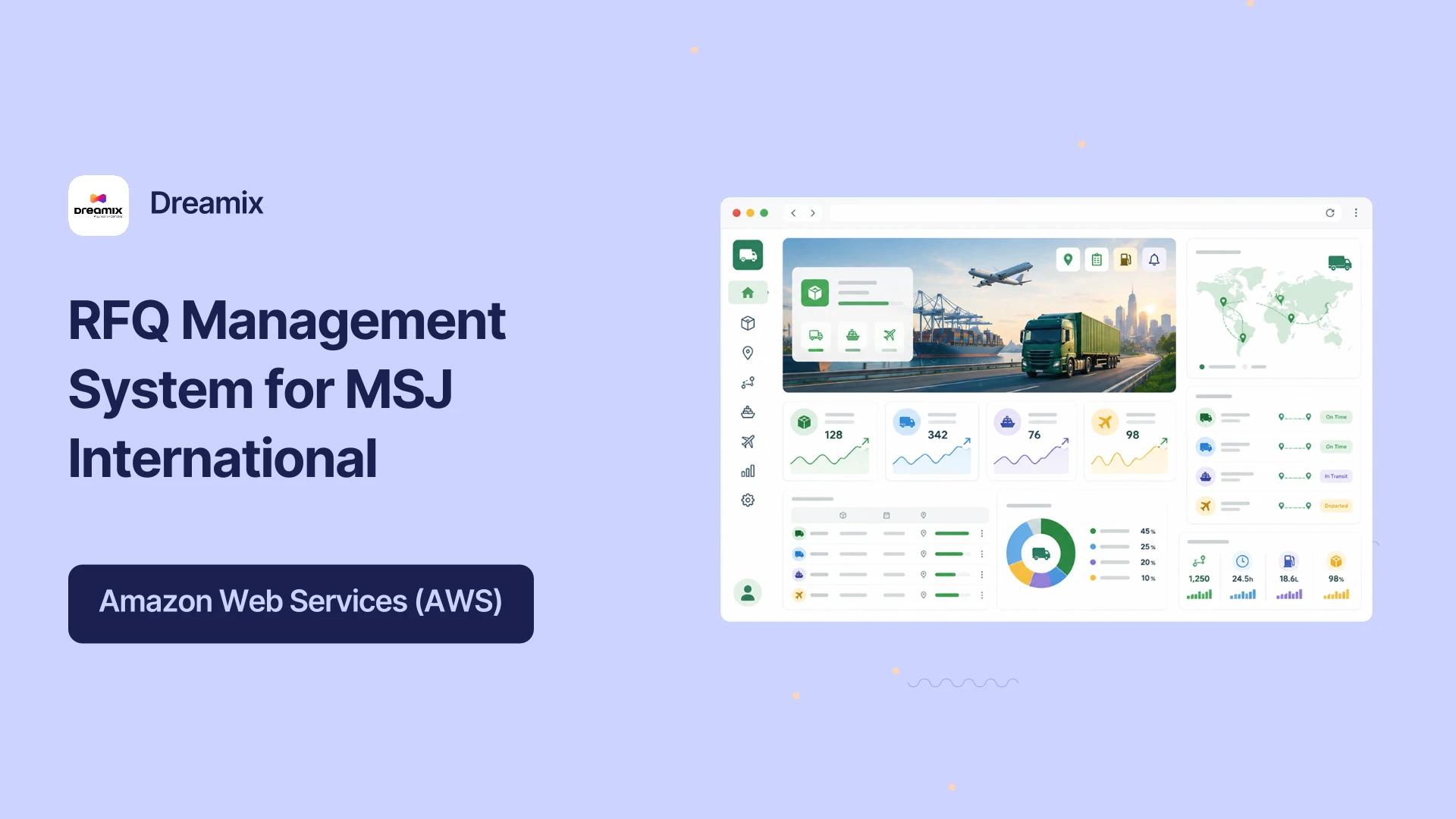This screenshot has height=819, width=1456.
Task: Click the Dreamix logo tile
Action: (x=99, y=206)
